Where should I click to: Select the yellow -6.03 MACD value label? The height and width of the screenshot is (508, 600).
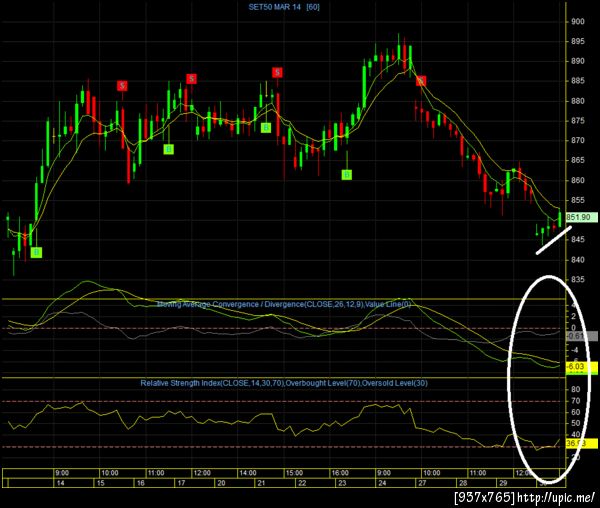(581, 366)
